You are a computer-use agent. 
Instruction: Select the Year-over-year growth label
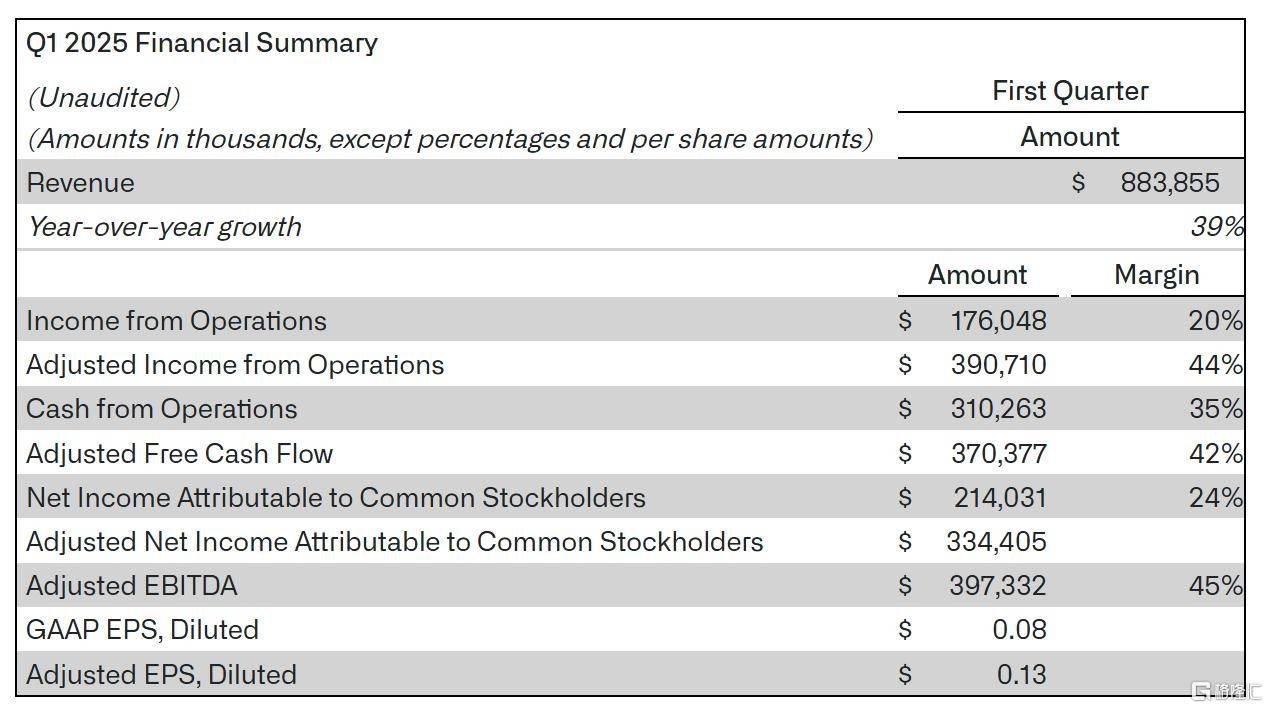click(x=164, y=227)
